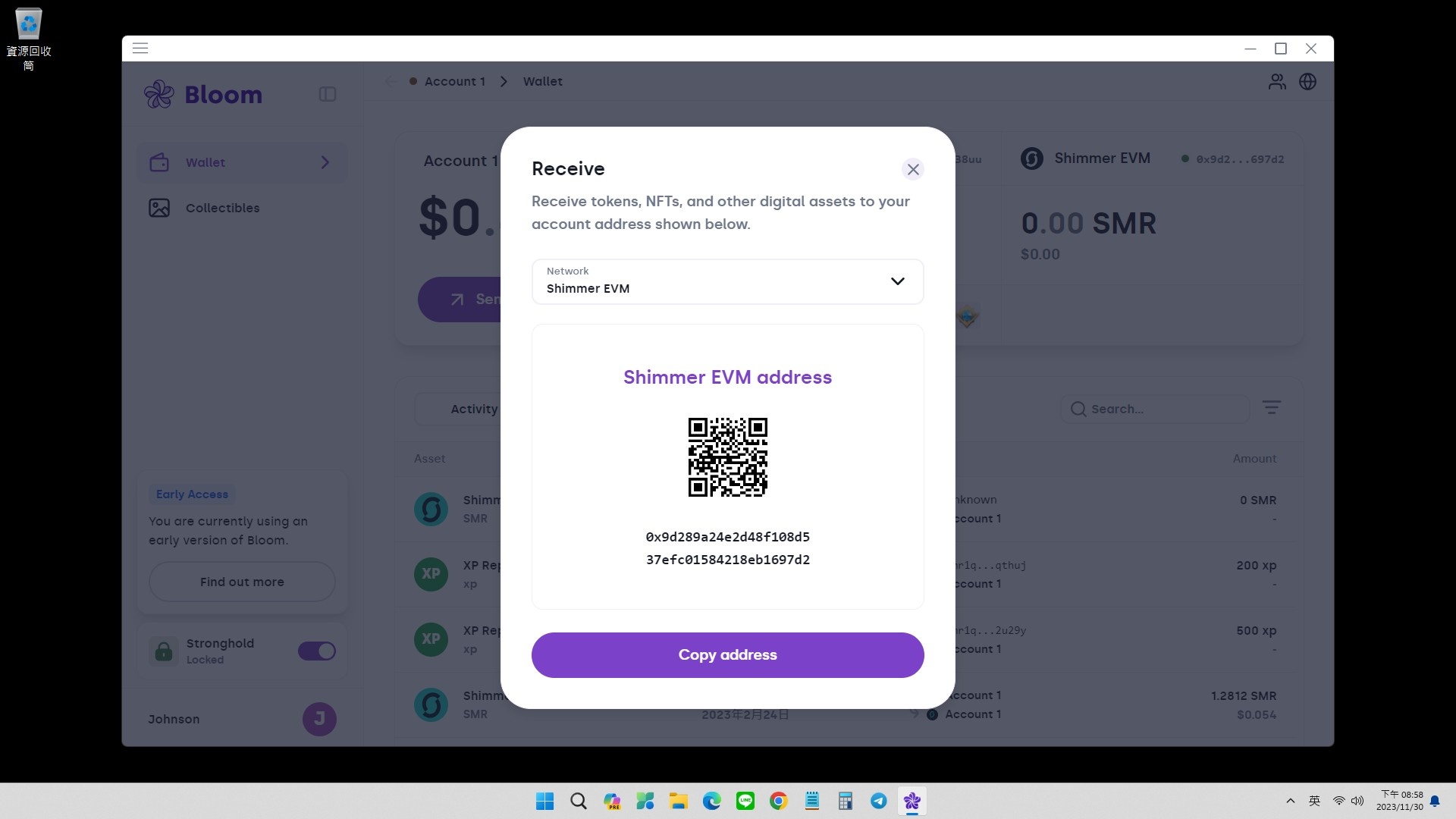Image resolution: width=1456 pixels, height=819 pixels.
Task: Collapse the sidebar panel
Action: [x=328, y=94]
